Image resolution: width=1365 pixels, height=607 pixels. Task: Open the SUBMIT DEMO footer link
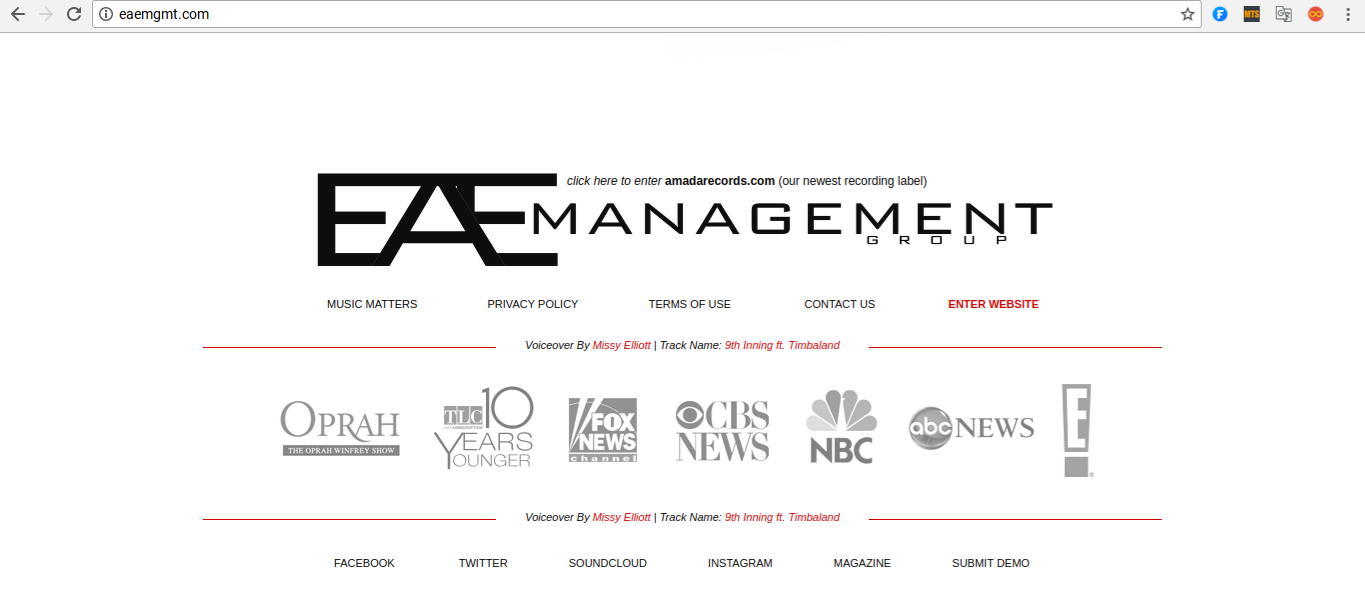coord(991,563)
